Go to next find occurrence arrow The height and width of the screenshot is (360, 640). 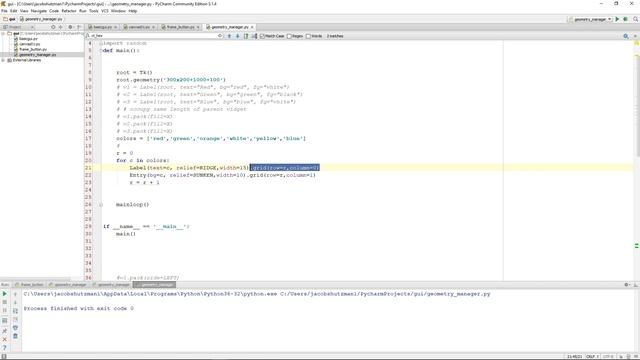pos(238,36)
